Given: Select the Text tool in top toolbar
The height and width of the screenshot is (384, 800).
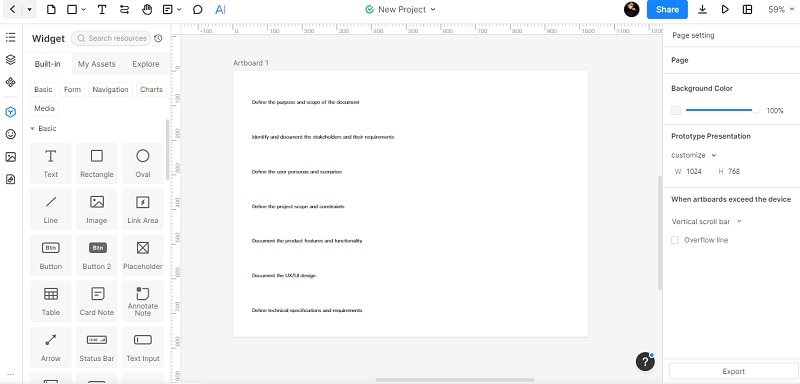Looking at the screenshot, I should [x=102, y=9].
